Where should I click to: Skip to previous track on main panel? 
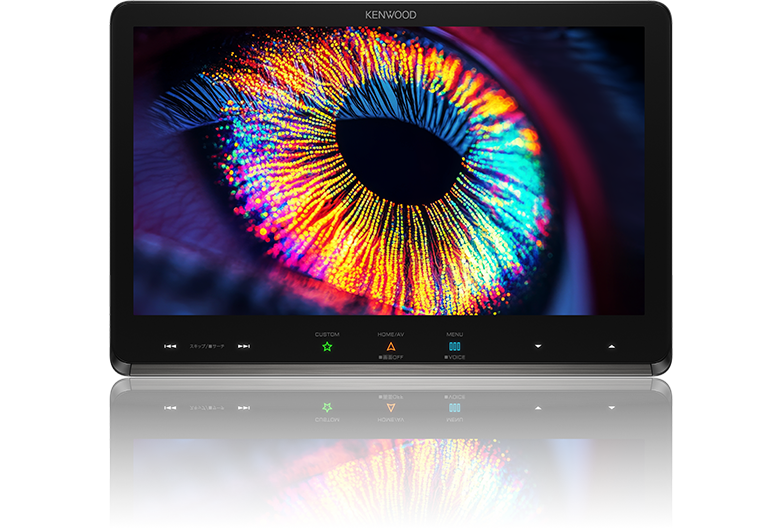click(170, 347)
